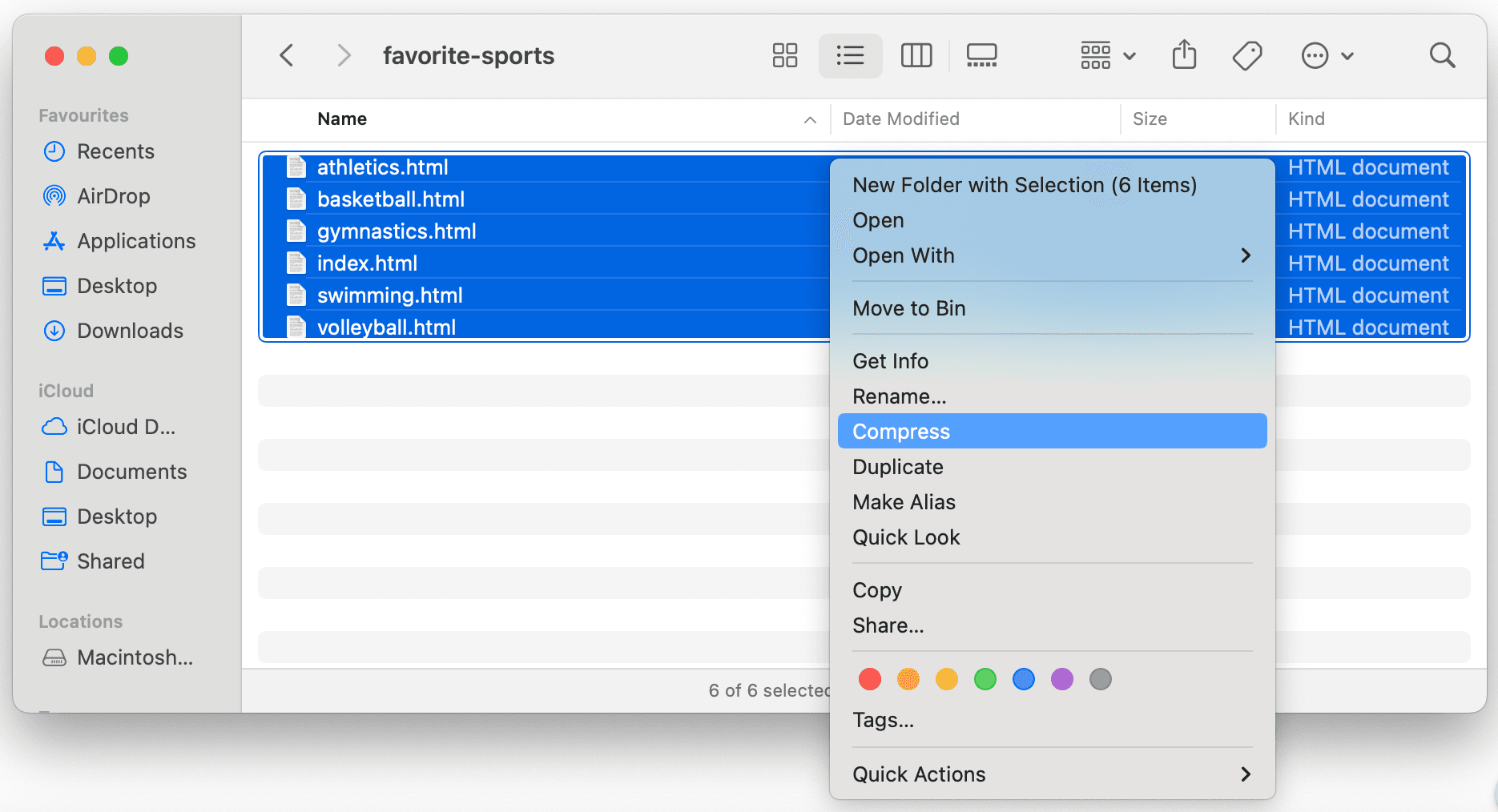
Task: Apply the blue tag color
Action: coord(1024,679)
